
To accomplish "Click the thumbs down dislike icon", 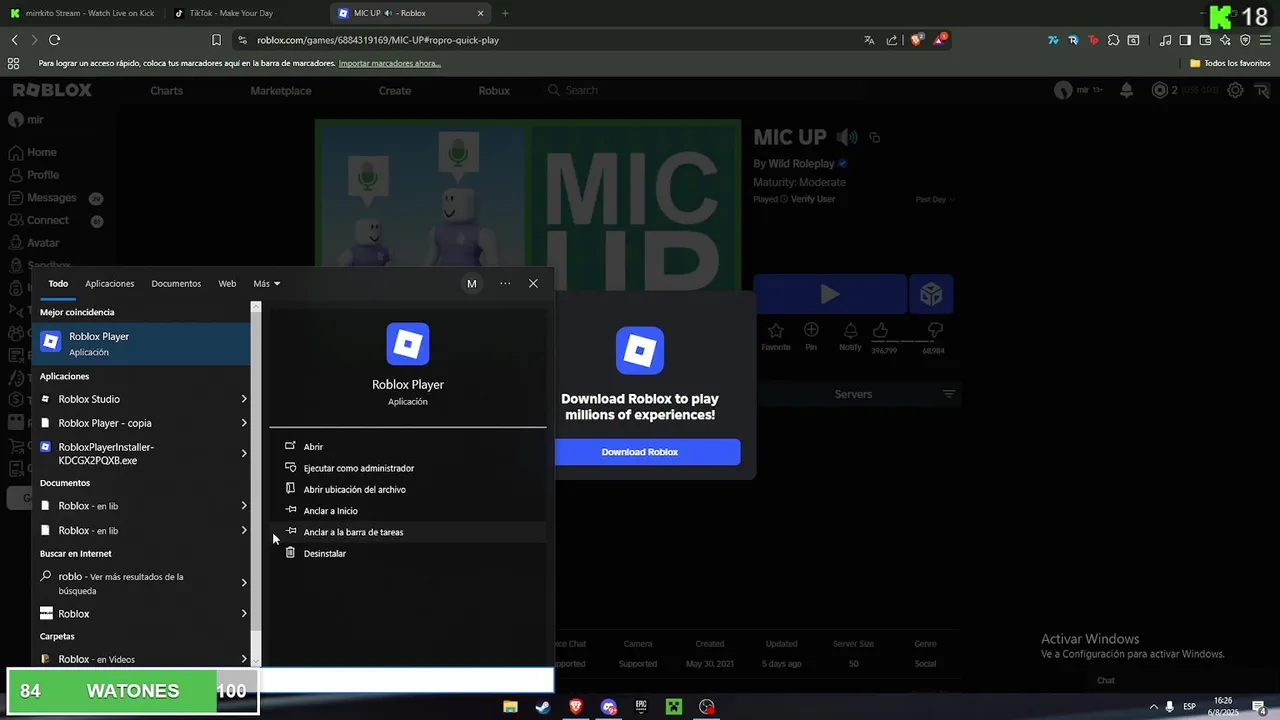I will pyautogui.click(x=935, y=330).
